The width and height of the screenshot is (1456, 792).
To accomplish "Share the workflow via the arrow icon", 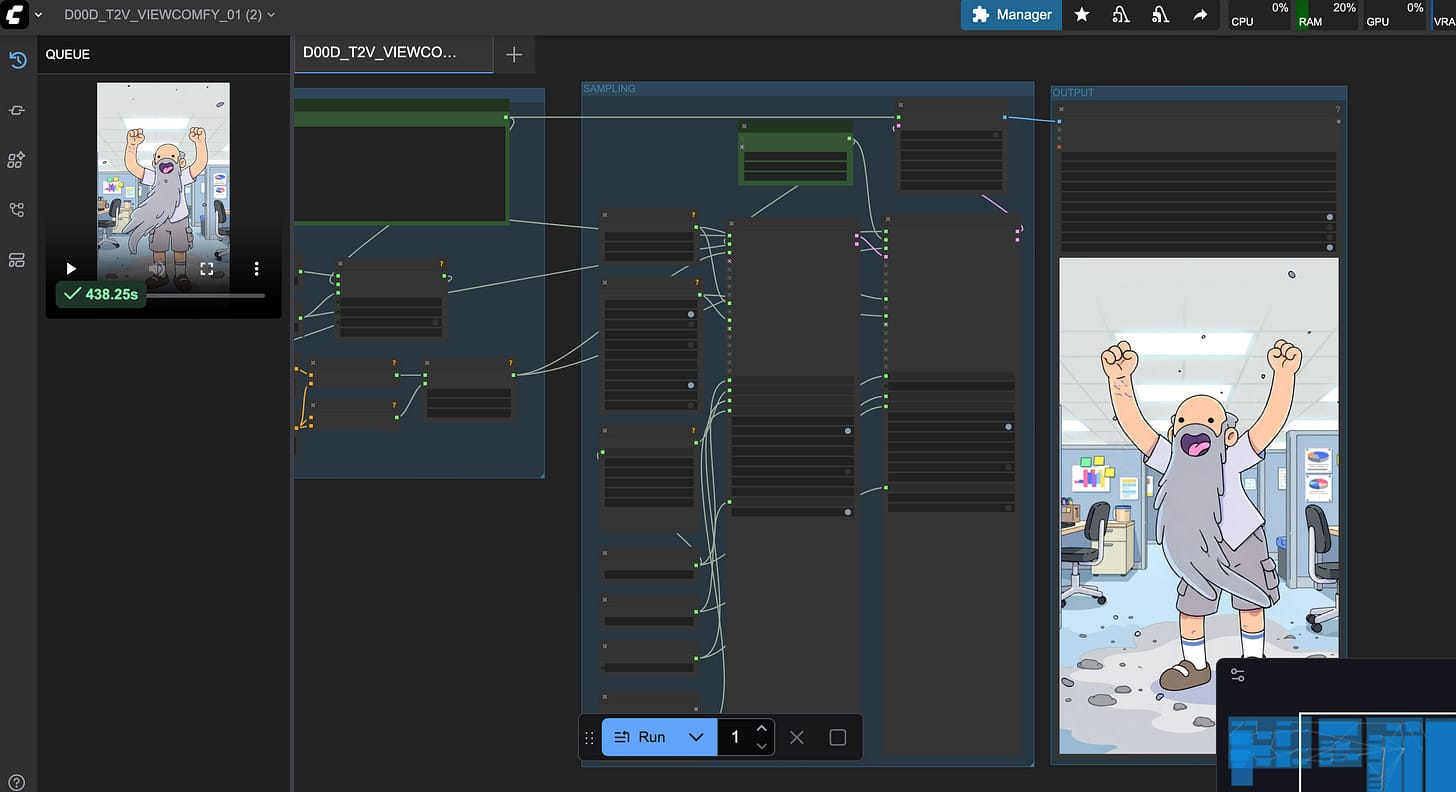I will [x=1200, y=15].
